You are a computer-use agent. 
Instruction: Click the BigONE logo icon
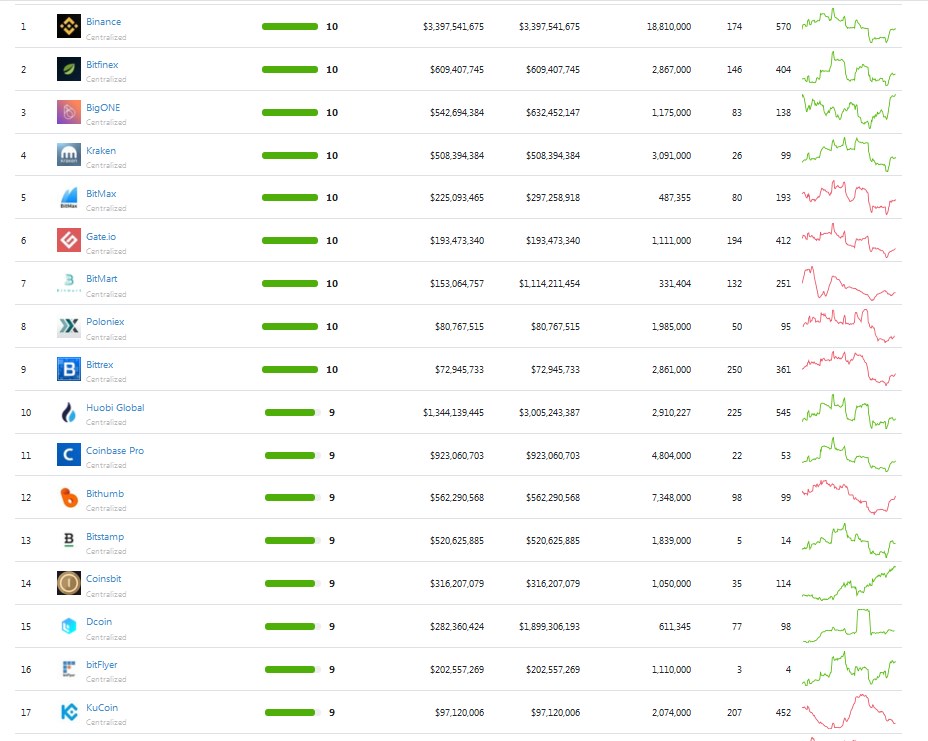[69, 112]
